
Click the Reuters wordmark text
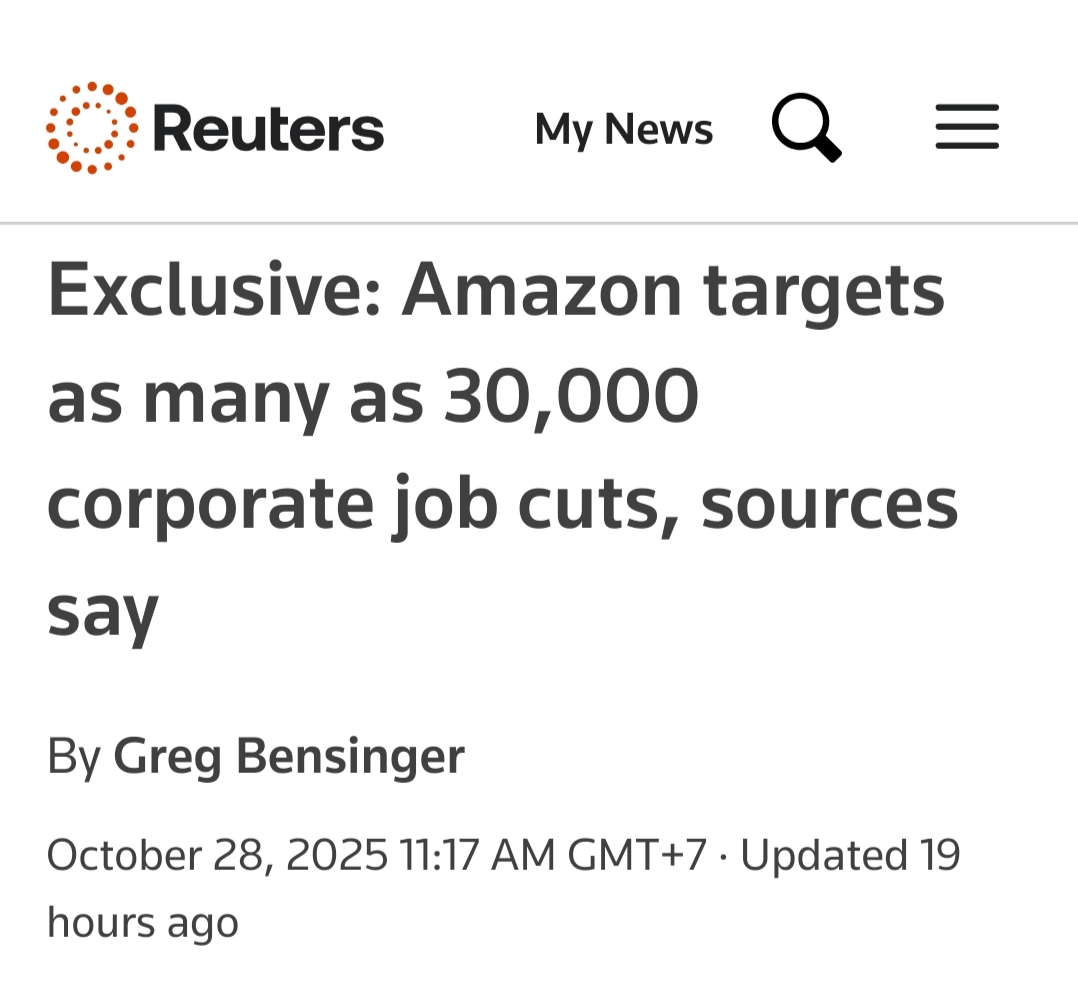pyautogui.click(x=268, y=130)
